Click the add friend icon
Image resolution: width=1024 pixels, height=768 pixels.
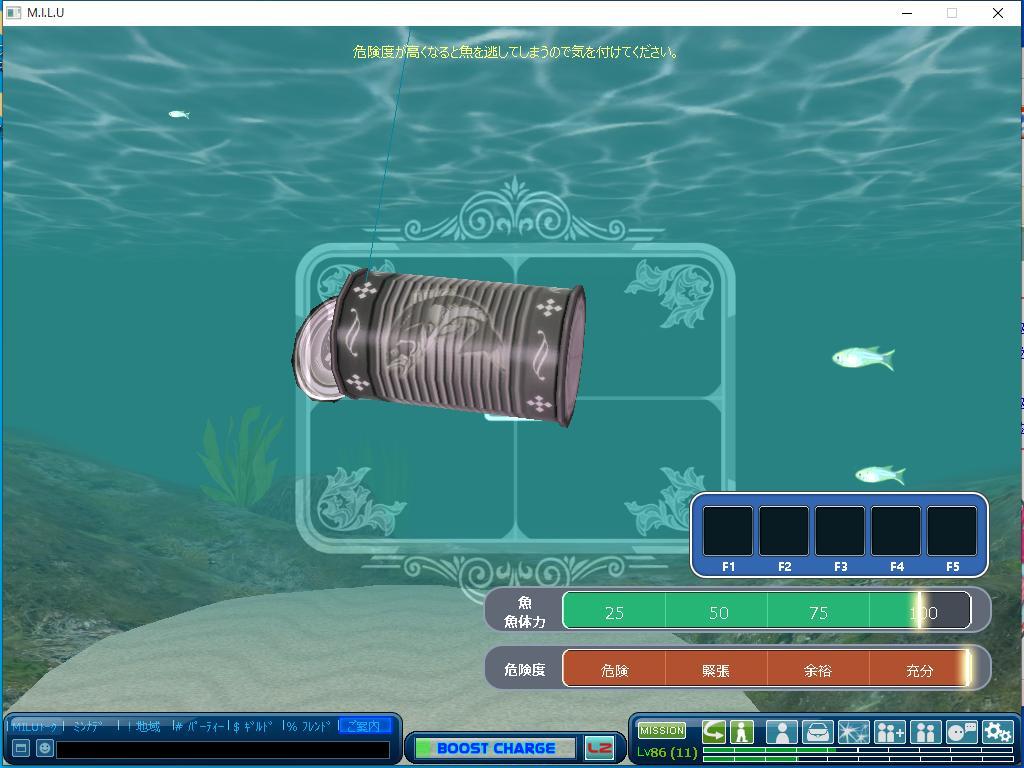click(889, 732)
